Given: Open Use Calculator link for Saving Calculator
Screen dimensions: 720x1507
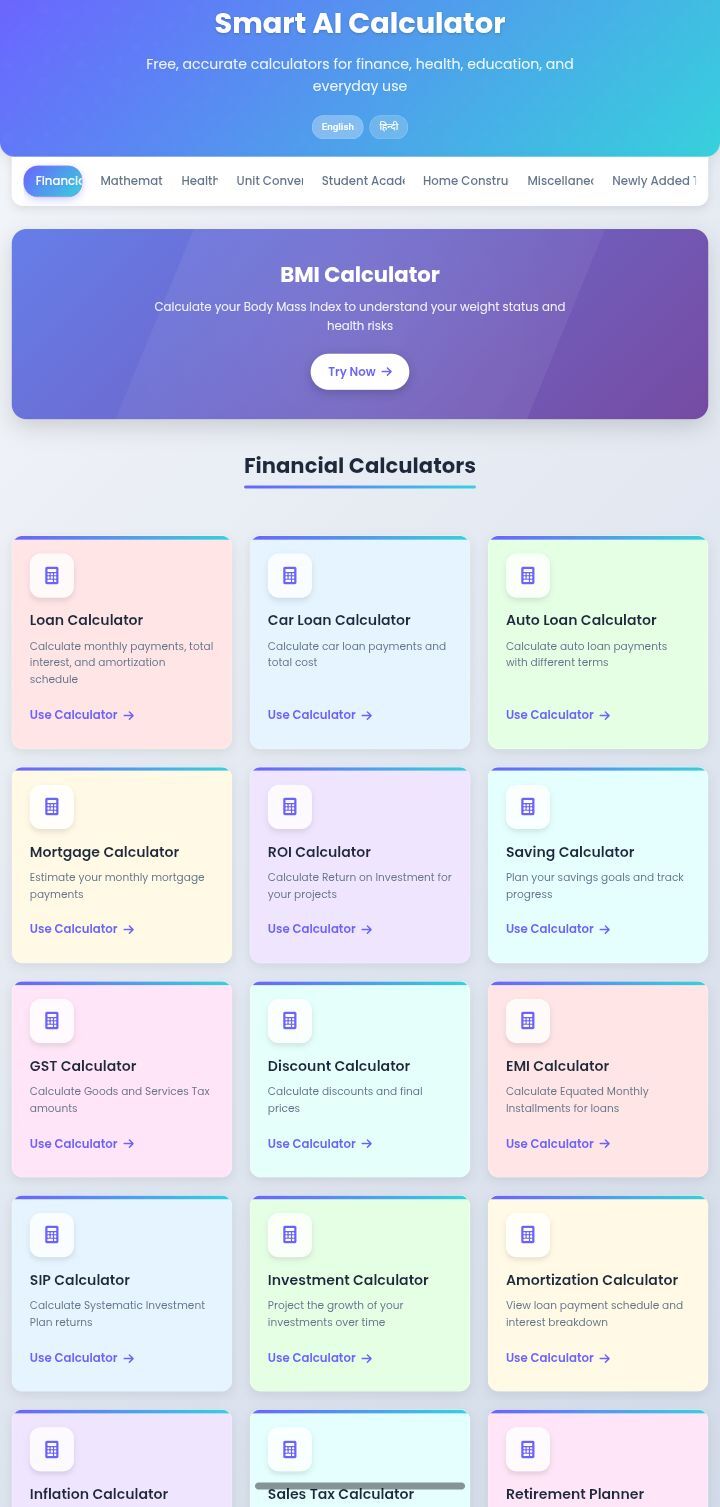Looking at the screenshot, I should (x=558, y=929).
